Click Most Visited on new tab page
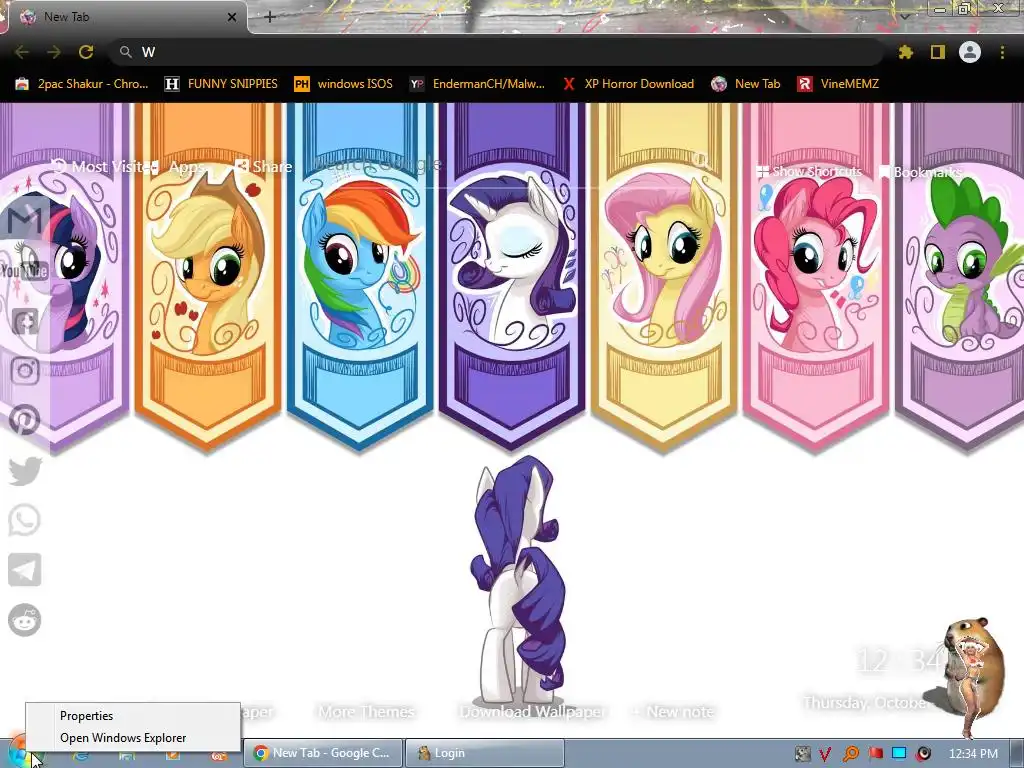Image resolution: width=1024 pixels, height=768 pixels. (x=101, y=167)
